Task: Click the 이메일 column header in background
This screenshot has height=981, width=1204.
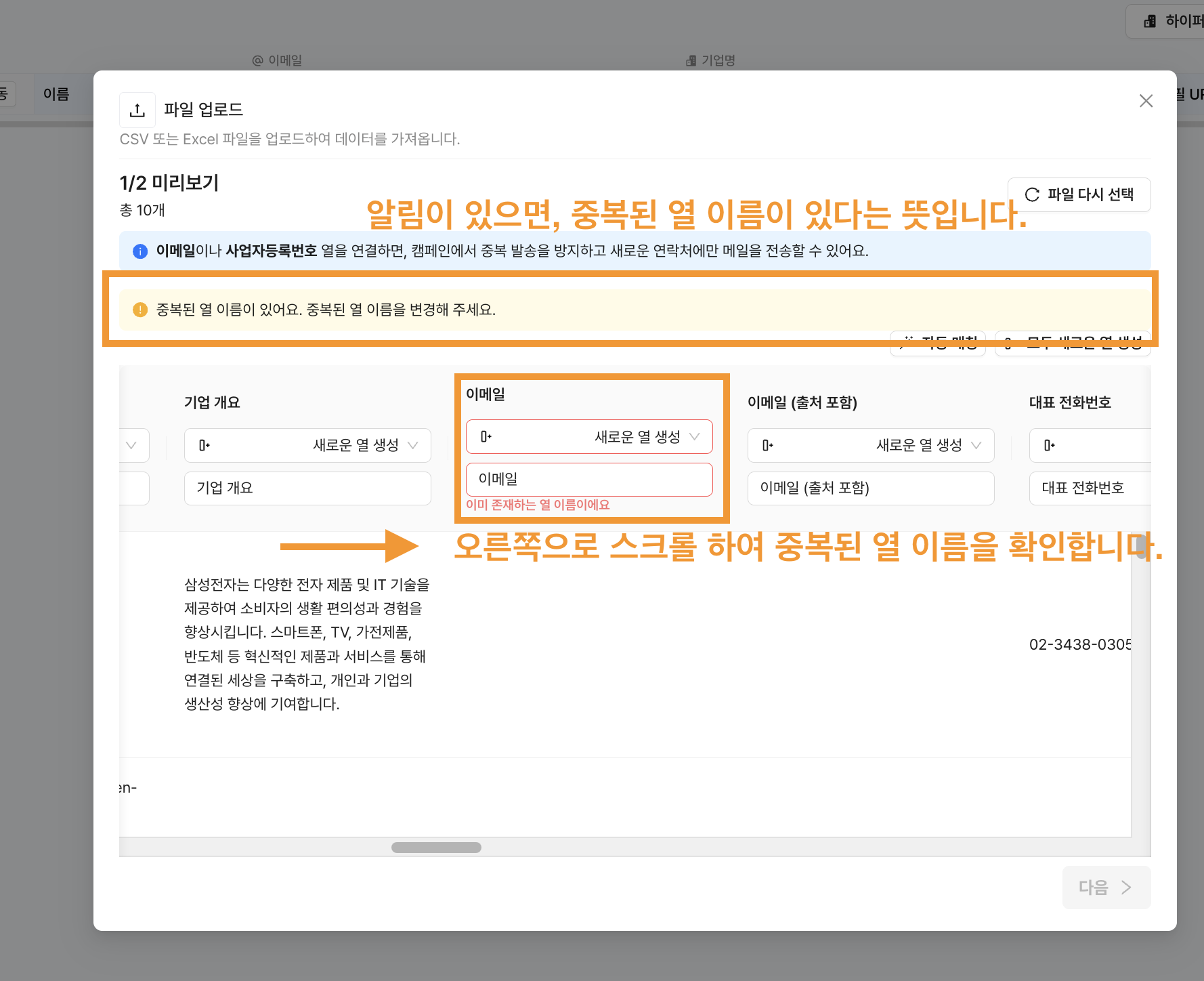Action: 278,60
